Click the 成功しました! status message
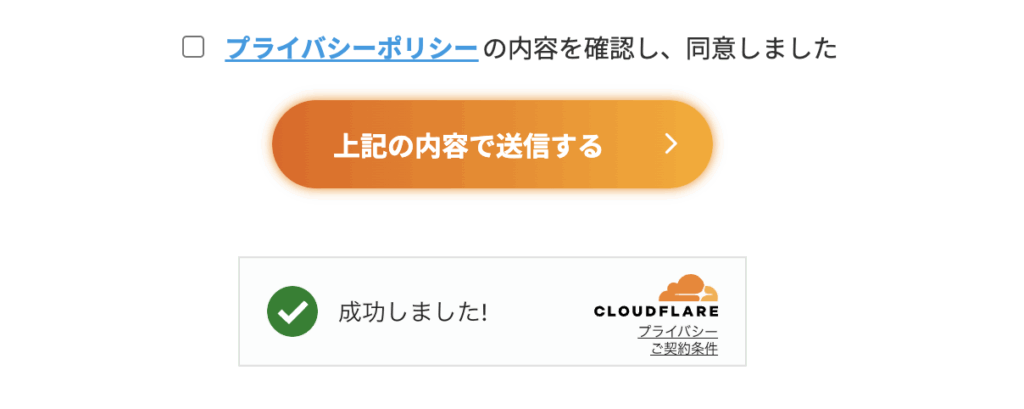This screenshot has height=409, width=1024. [x=413, y=312]
